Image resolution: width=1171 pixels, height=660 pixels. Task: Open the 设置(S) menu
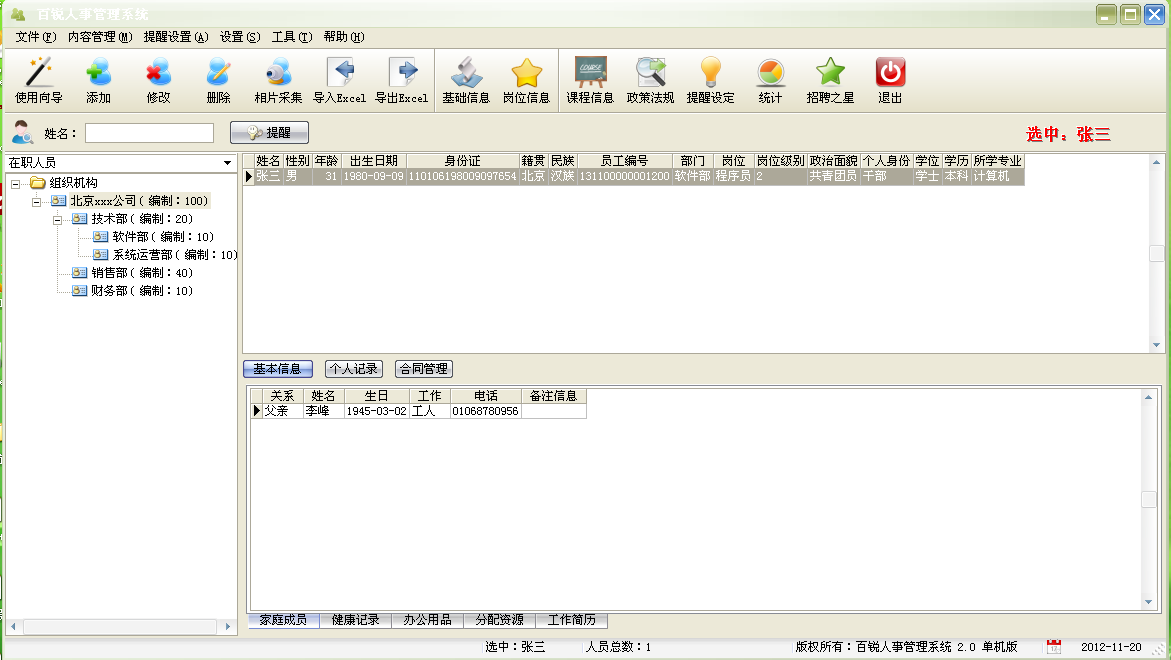coord(240,37)
